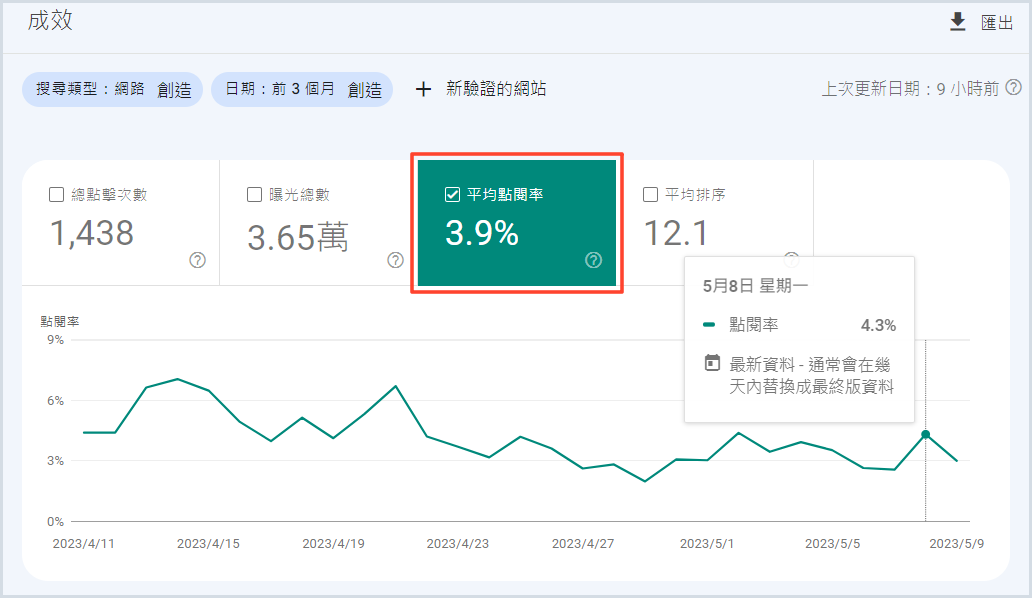Image resolution: width=1032 pixels, height=598 pixels.
Task: Click the 匯出 export label
Action: click(997, 23)
